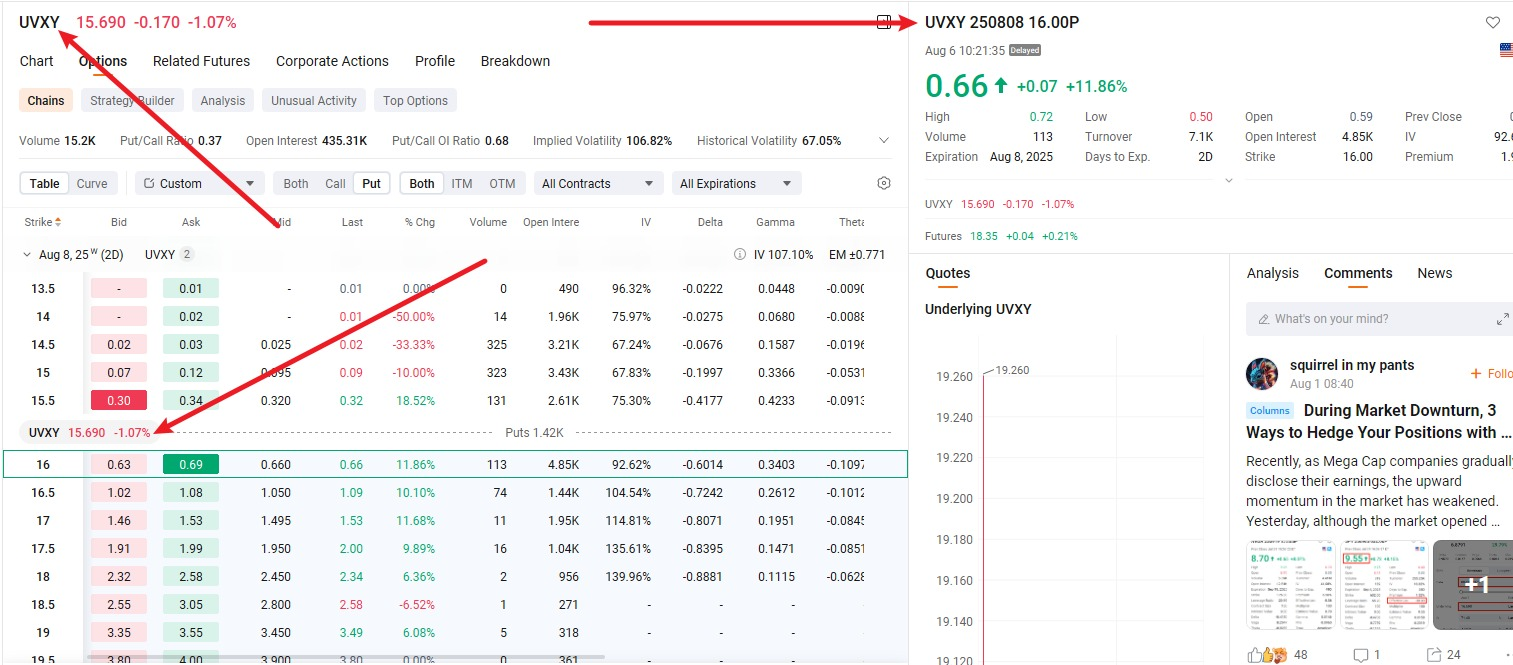The image size is (1513, 665).
Task: Switch to the Analysis tab
Action: pyautogui.click(x=1273, y=273)
